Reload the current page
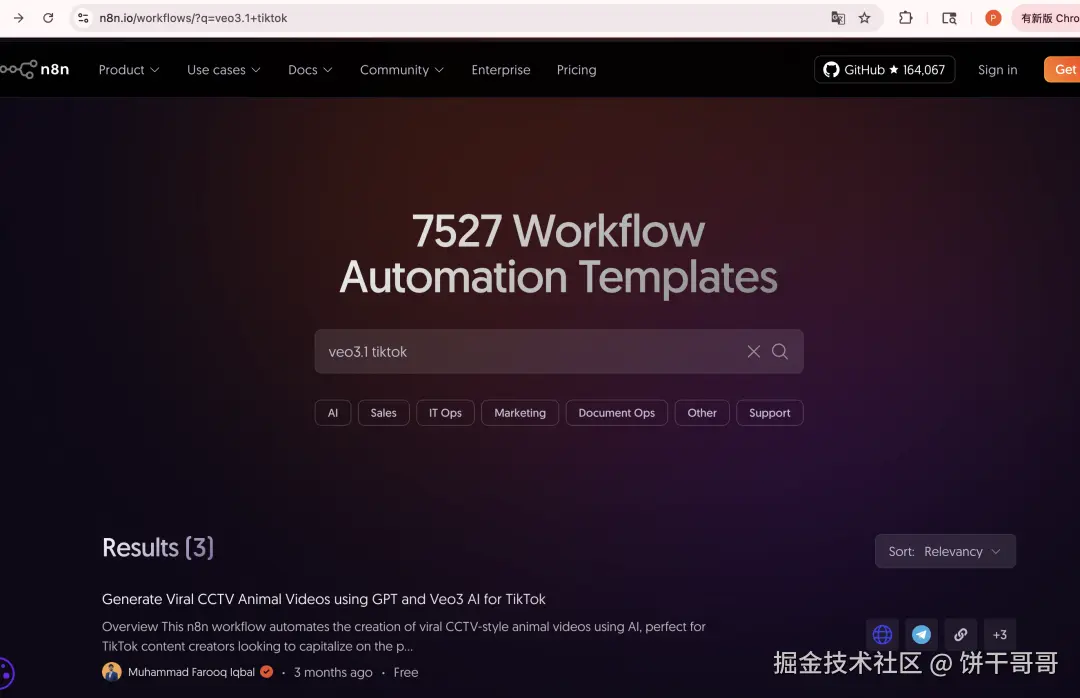 click(48, 18)
